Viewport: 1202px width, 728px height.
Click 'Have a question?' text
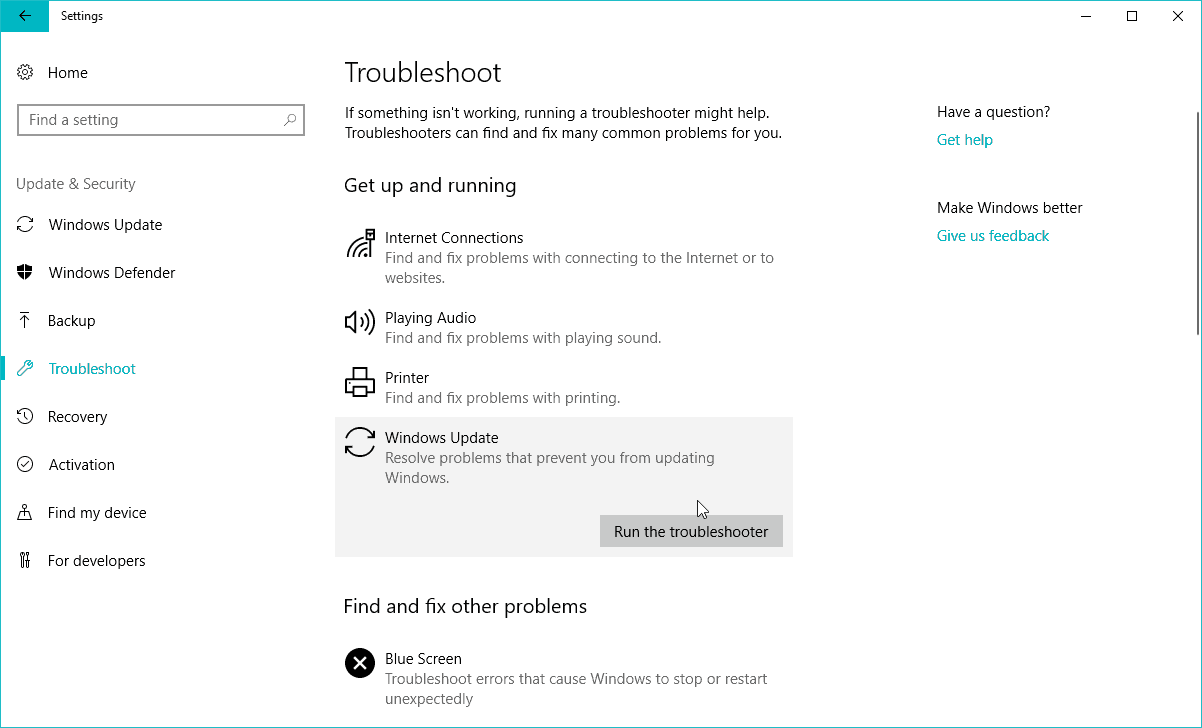pos(994,112)
